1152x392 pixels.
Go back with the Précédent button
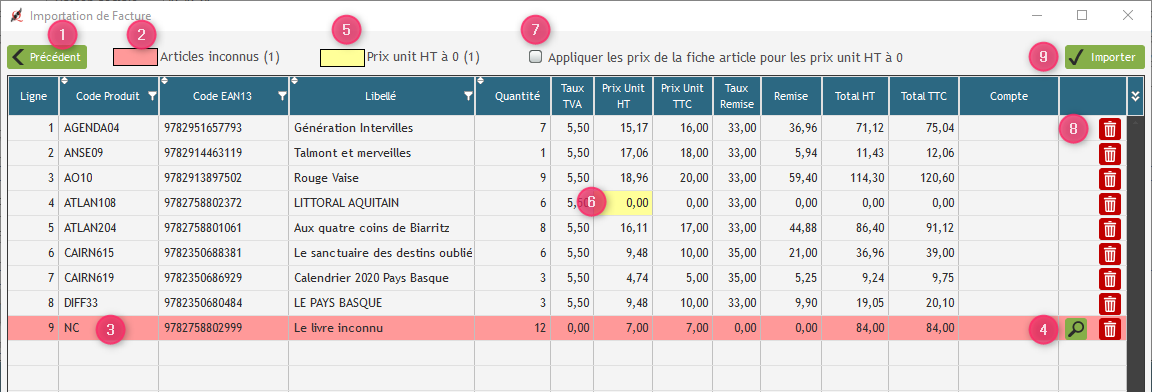[47, 57]
